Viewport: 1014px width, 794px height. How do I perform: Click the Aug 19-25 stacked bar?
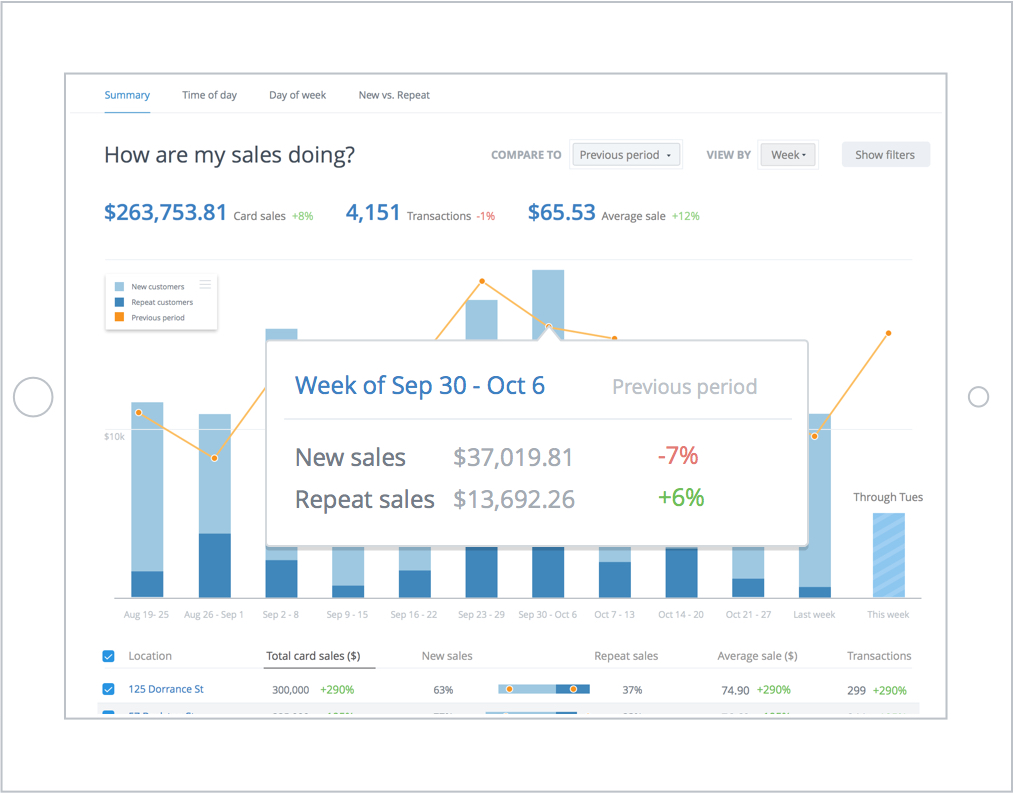click(146, 500)
